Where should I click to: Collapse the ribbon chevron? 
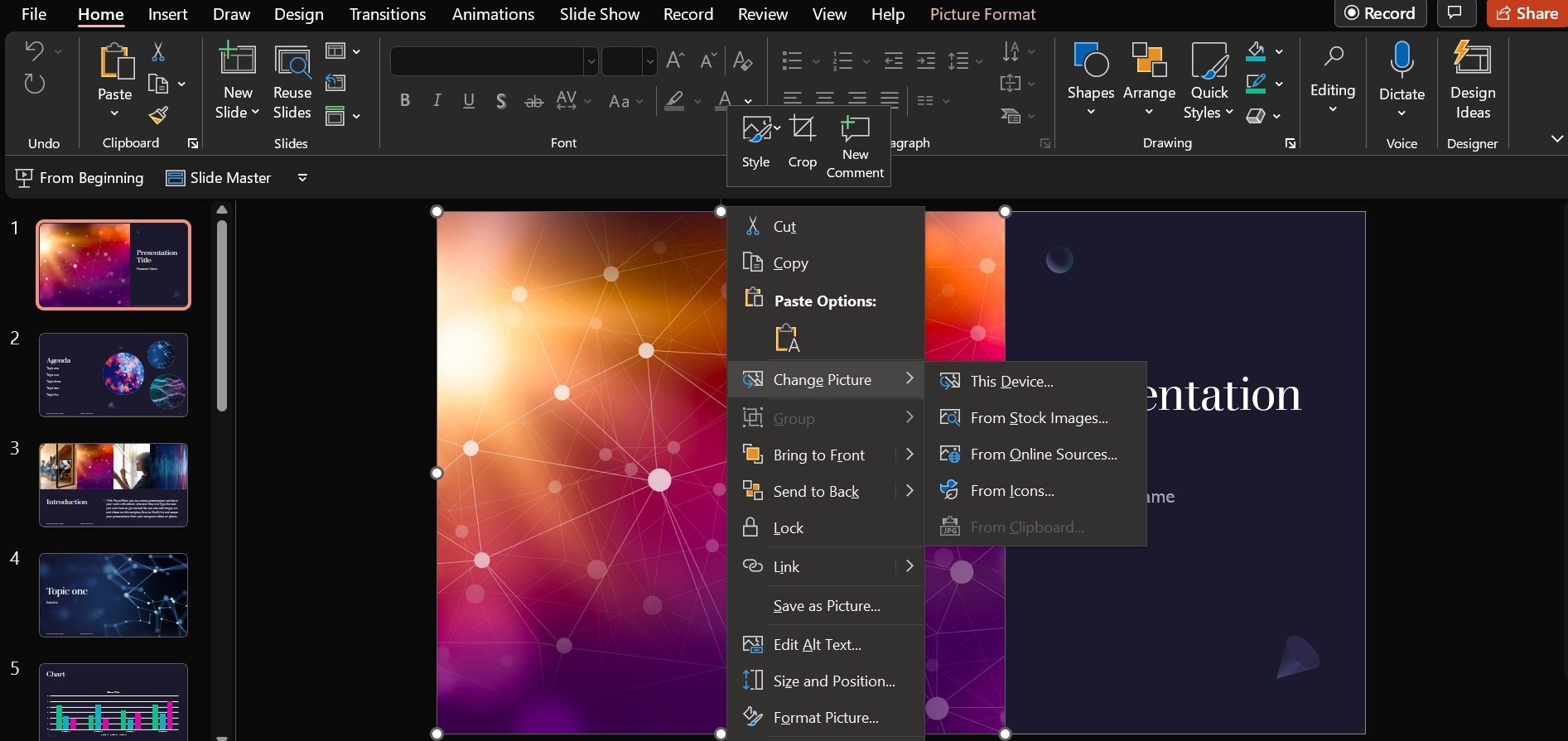pyautogui.click(x=1556, y=139)
